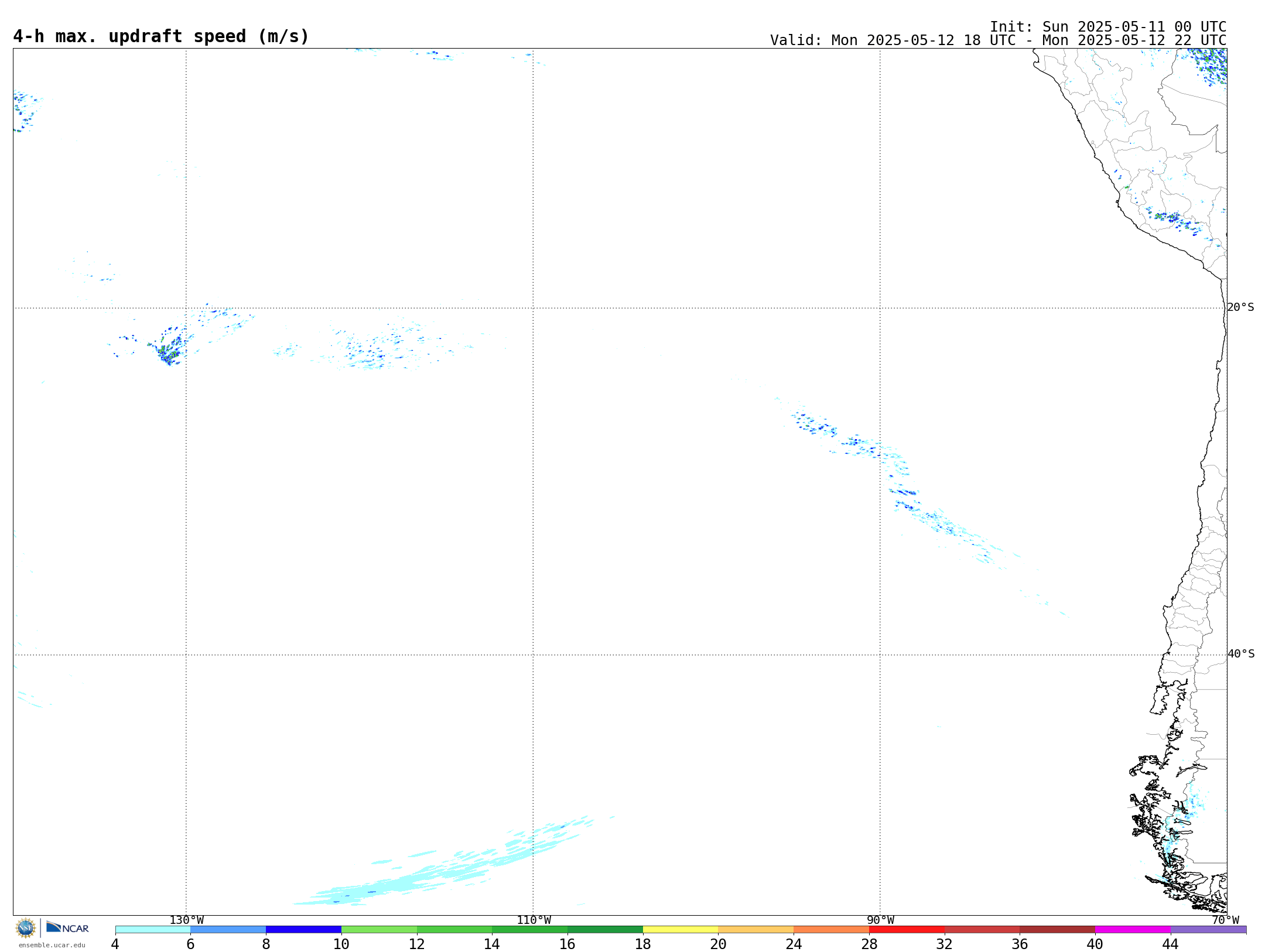Click the colorbar tick label 44
The height and width of the screenshot is (952, 1265).
pyautogui.click(x=1171, y=944)
